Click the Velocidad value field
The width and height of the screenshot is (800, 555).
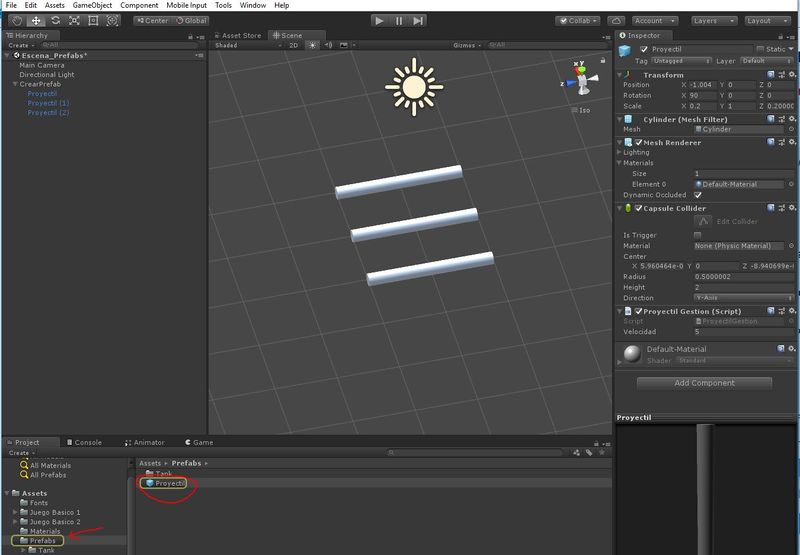coord(744,332)
